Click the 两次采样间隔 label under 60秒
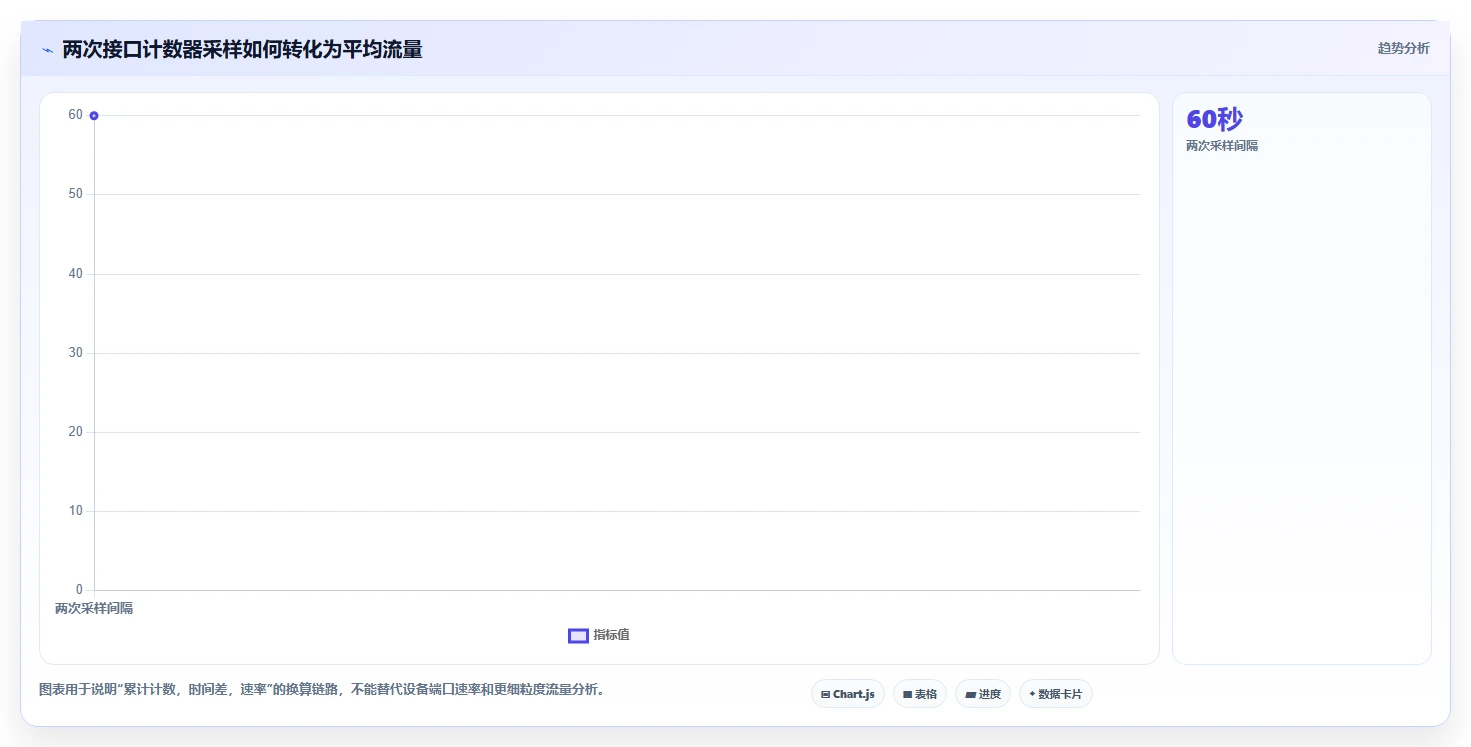Screen dimensions: 1471x747 click(1222, 146)
